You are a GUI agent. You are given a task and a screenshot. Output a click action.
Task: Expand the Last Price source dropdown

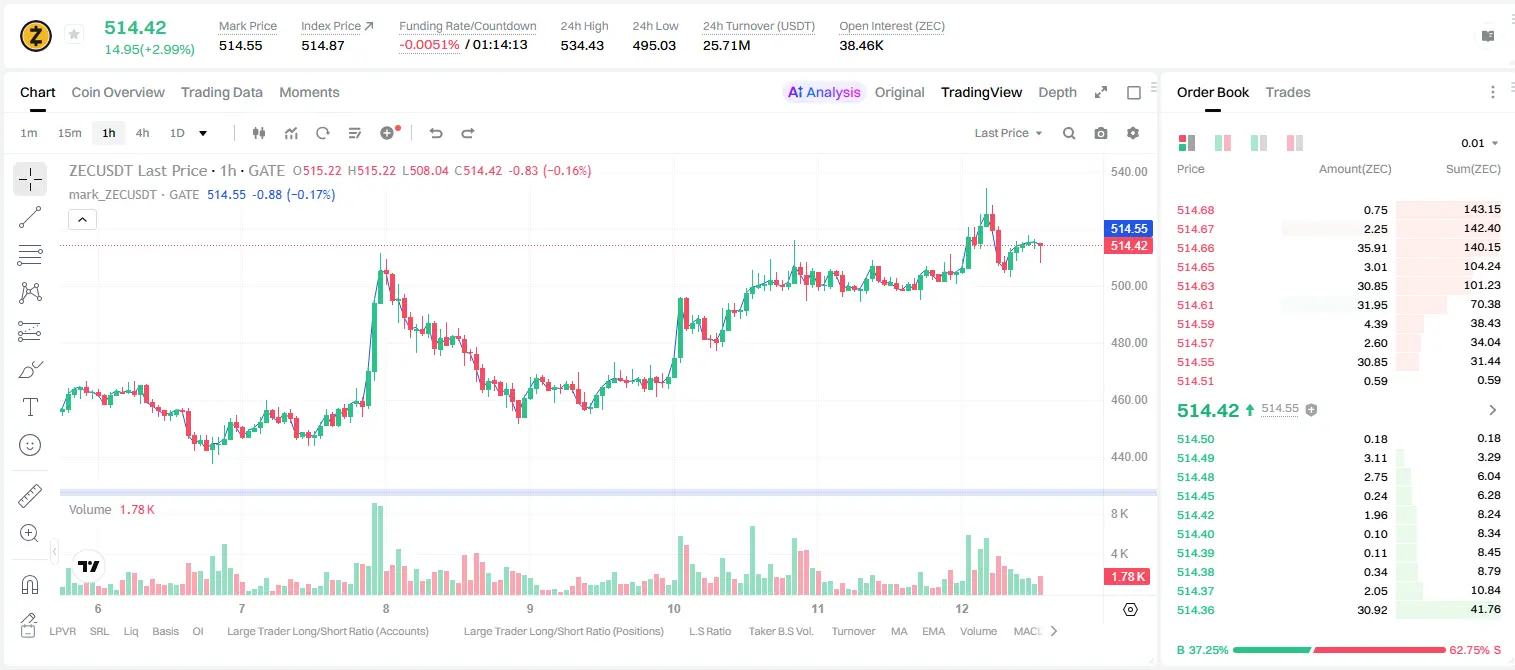pos(1008,133)
